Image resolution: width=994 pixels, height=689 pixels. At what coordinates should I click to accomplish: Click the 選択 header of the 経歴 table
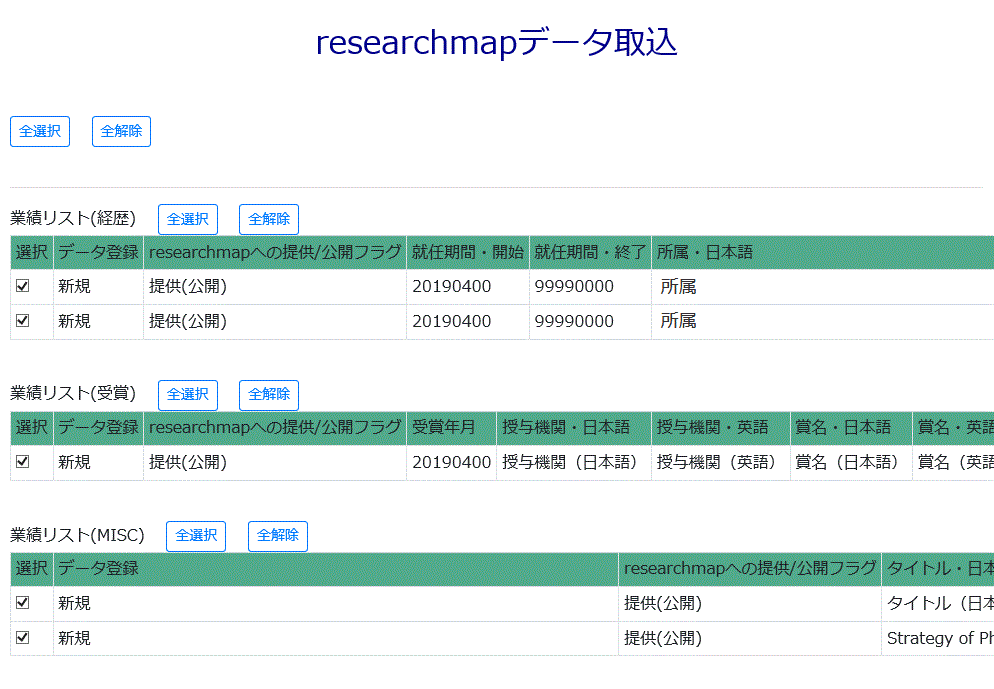coord(32,252)
